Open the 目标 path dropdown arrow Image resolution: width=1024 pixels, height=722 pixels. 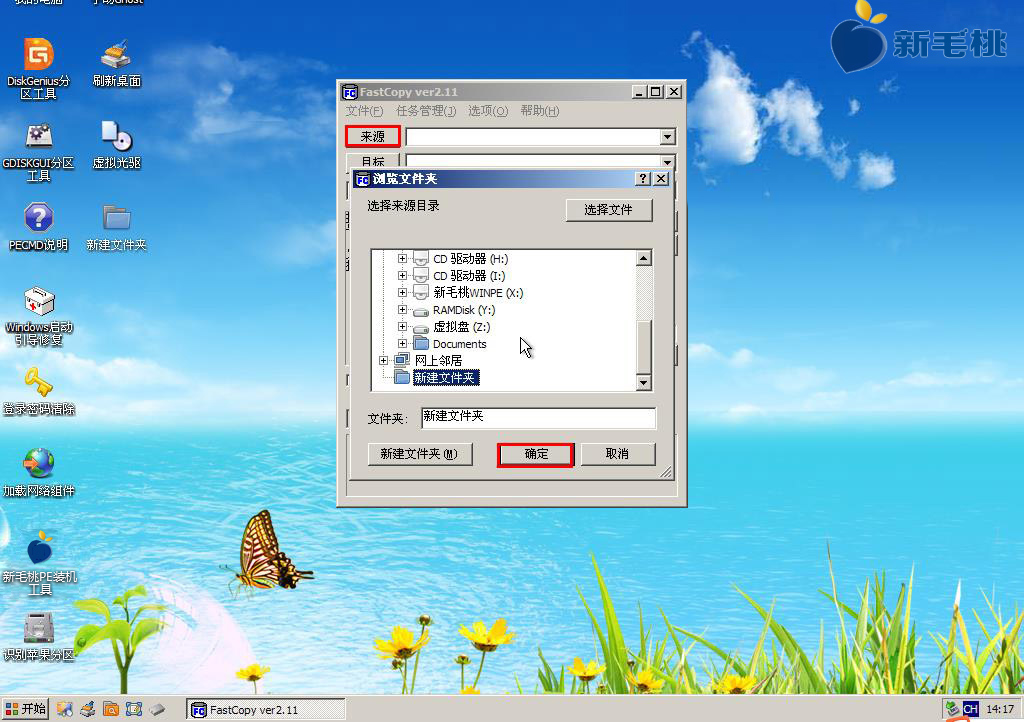tap(667, 162)
